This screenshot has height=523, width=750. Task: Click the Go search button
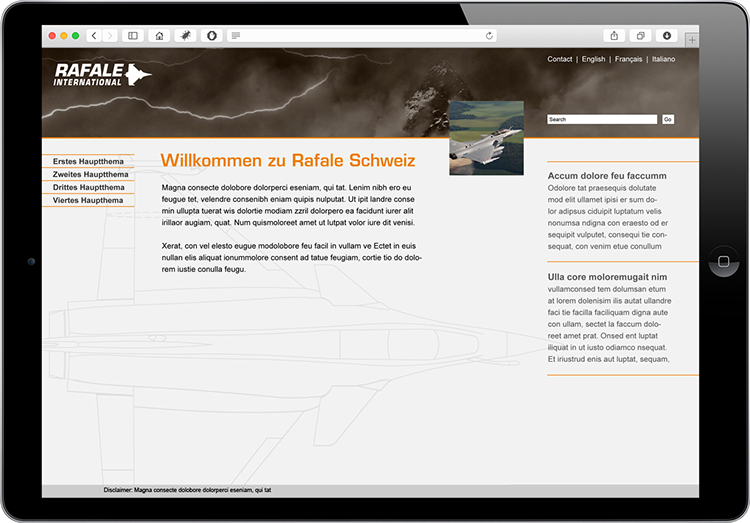(668, 119)
